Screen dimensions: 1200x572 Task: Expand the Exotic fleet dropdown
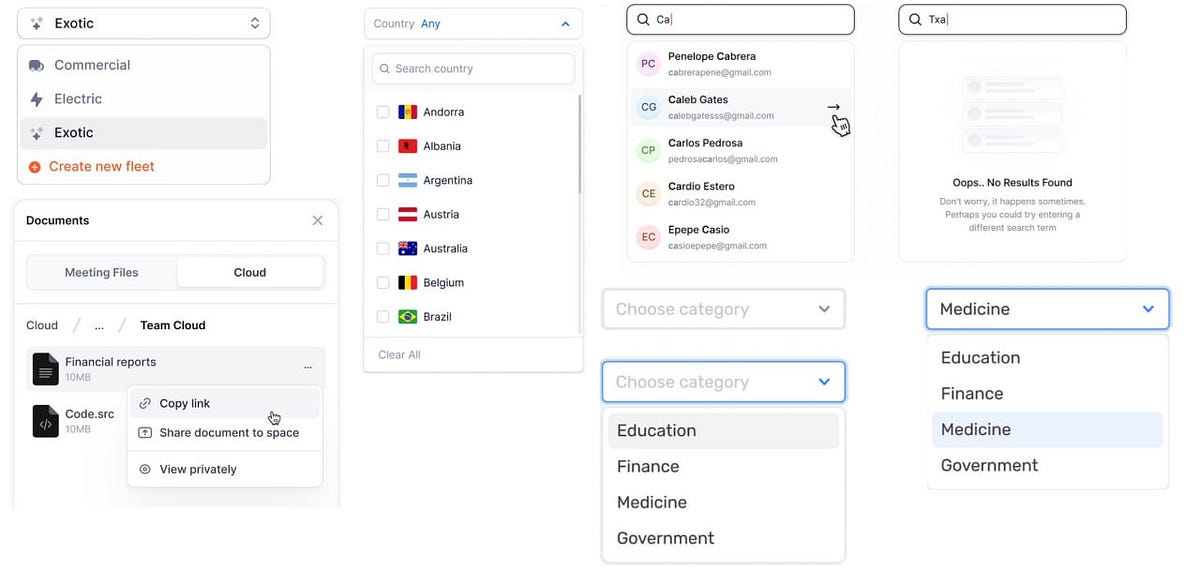tap(144, 23)
